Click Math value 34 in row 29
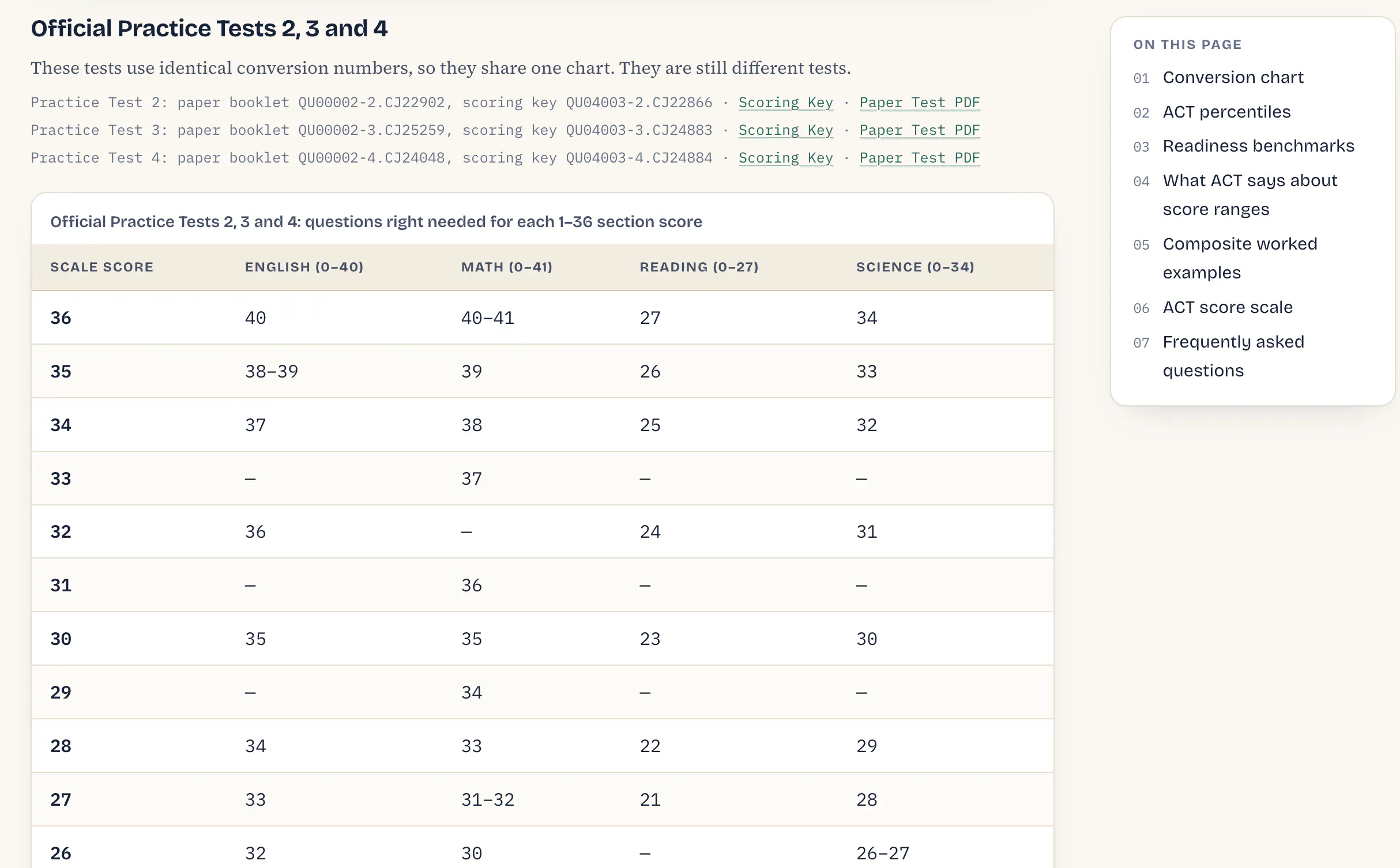 (472, 692)
